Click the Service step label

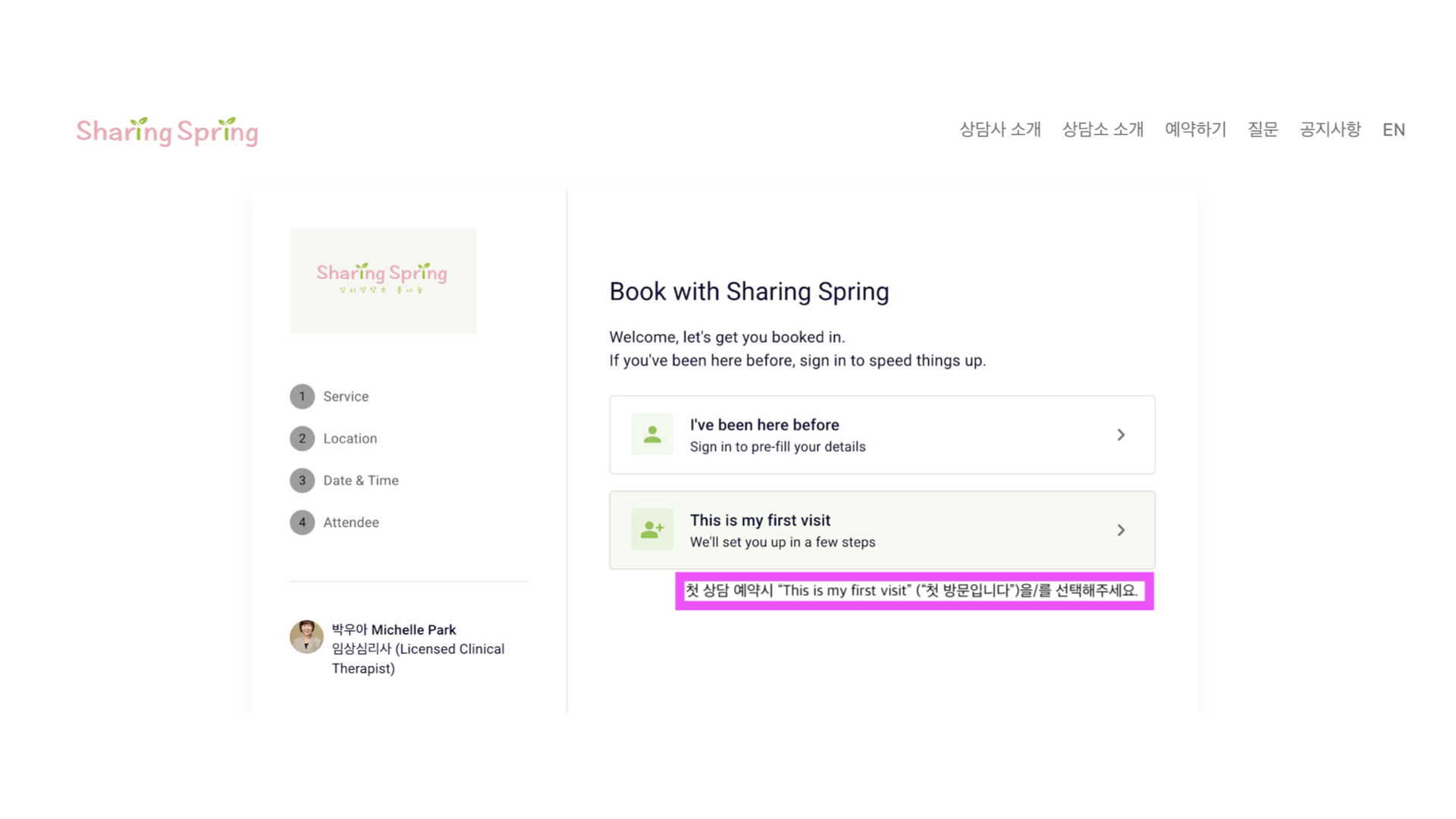click(x=346, y=397)
